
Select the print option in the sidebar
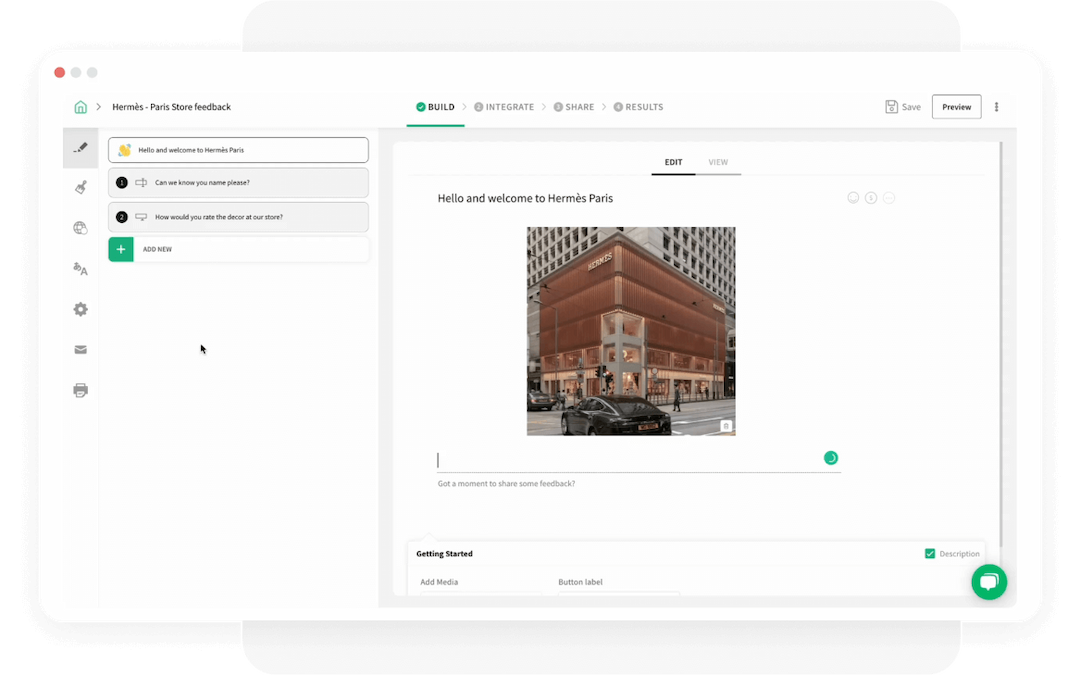pos(80,390)
